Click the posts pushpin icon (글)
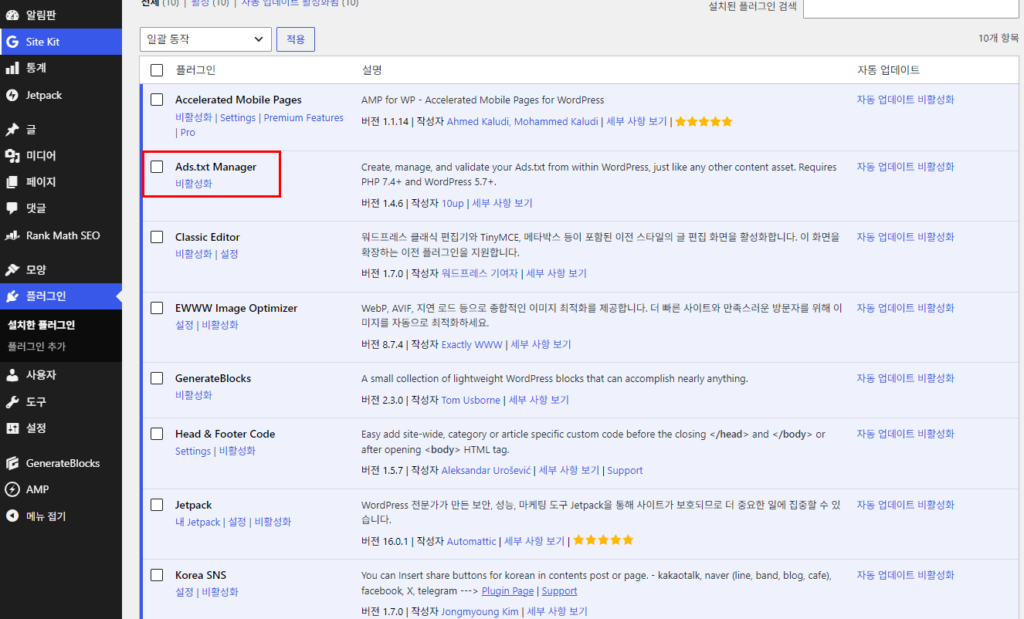The height and width of the screenshot is (619, 1024). pos(12,129)
